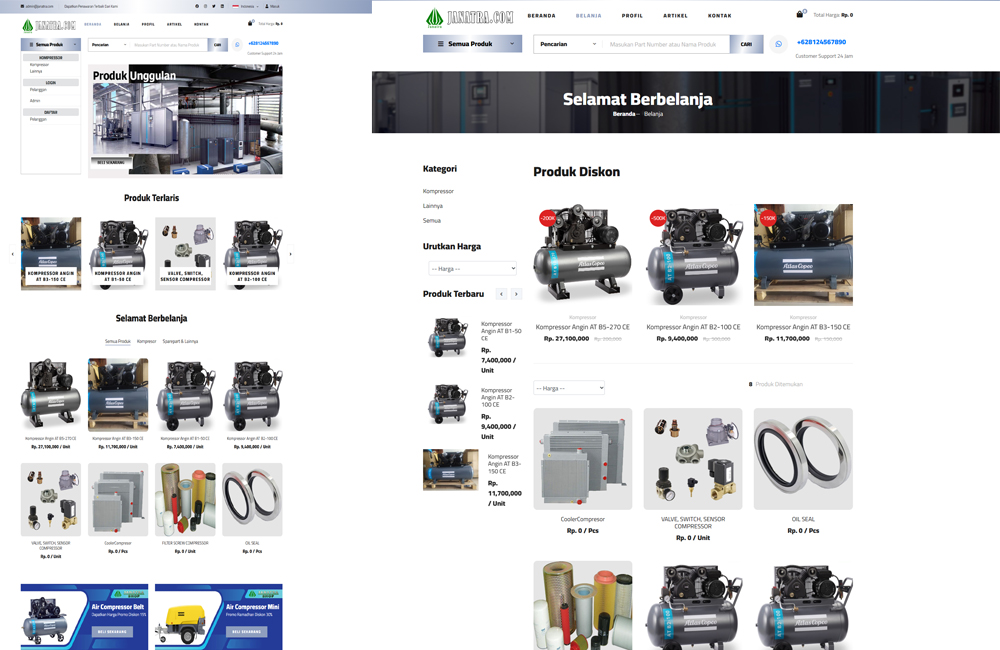Select ARTIKEL menu on right shop page
The height and width of the screenshot is (650, 1000).
click(x=675, y=15)
